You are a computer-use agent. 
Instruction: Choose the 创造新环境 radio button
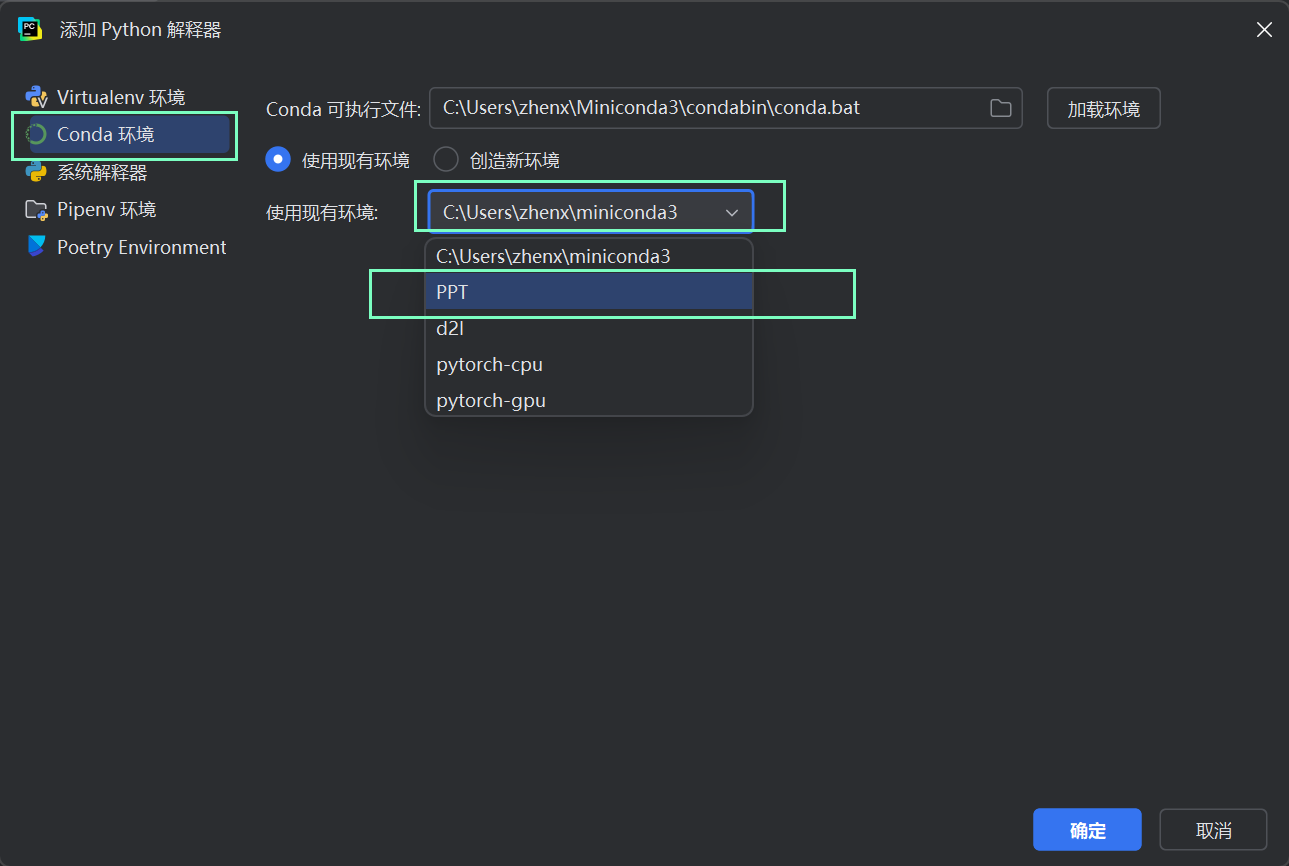click(x=446, y=160)
